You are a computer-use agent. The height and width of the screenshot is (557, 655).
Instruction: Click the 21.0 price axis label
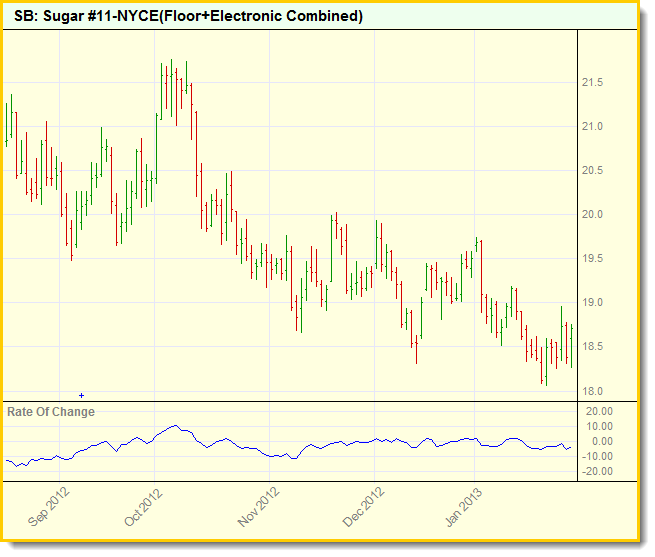(x=592, y=126)
